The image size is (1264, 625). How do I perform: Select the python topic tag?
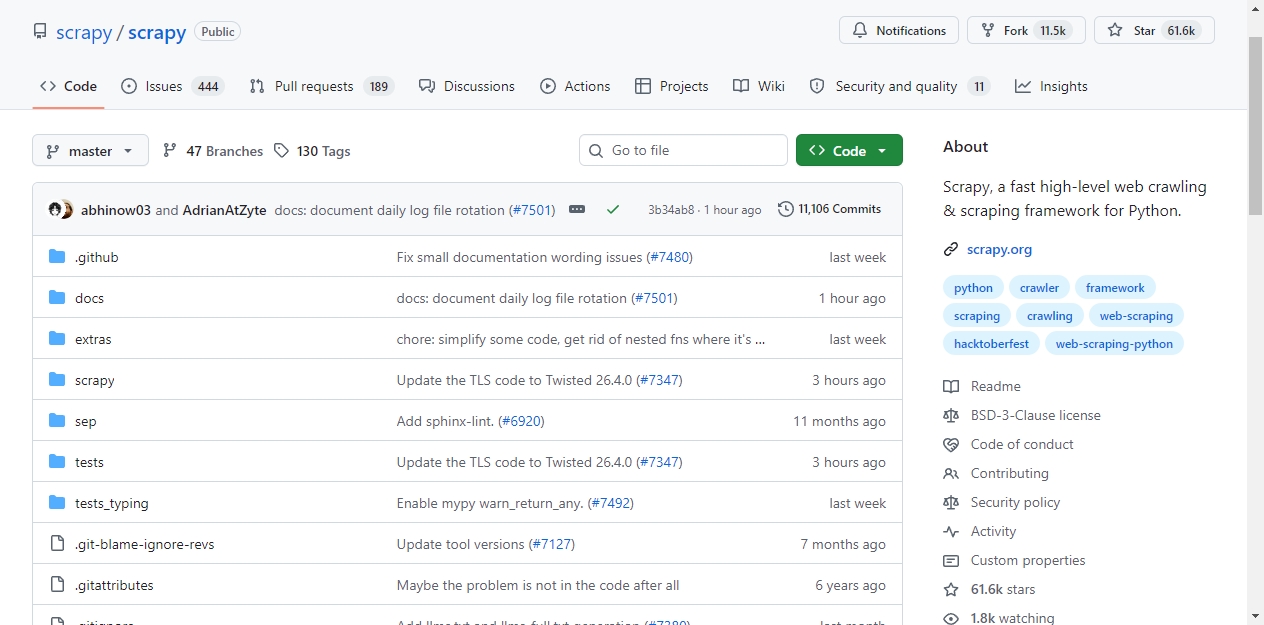[x=973, y=288]
